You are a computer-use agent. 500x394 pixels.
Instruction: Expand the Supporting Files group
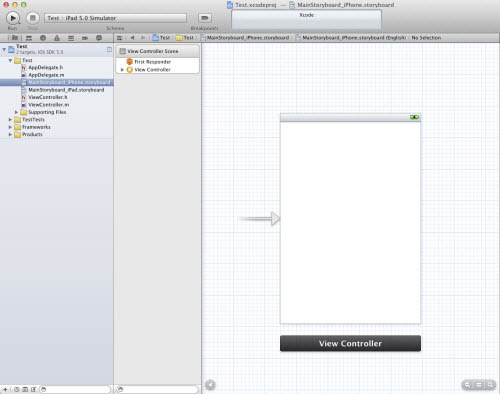16,112
